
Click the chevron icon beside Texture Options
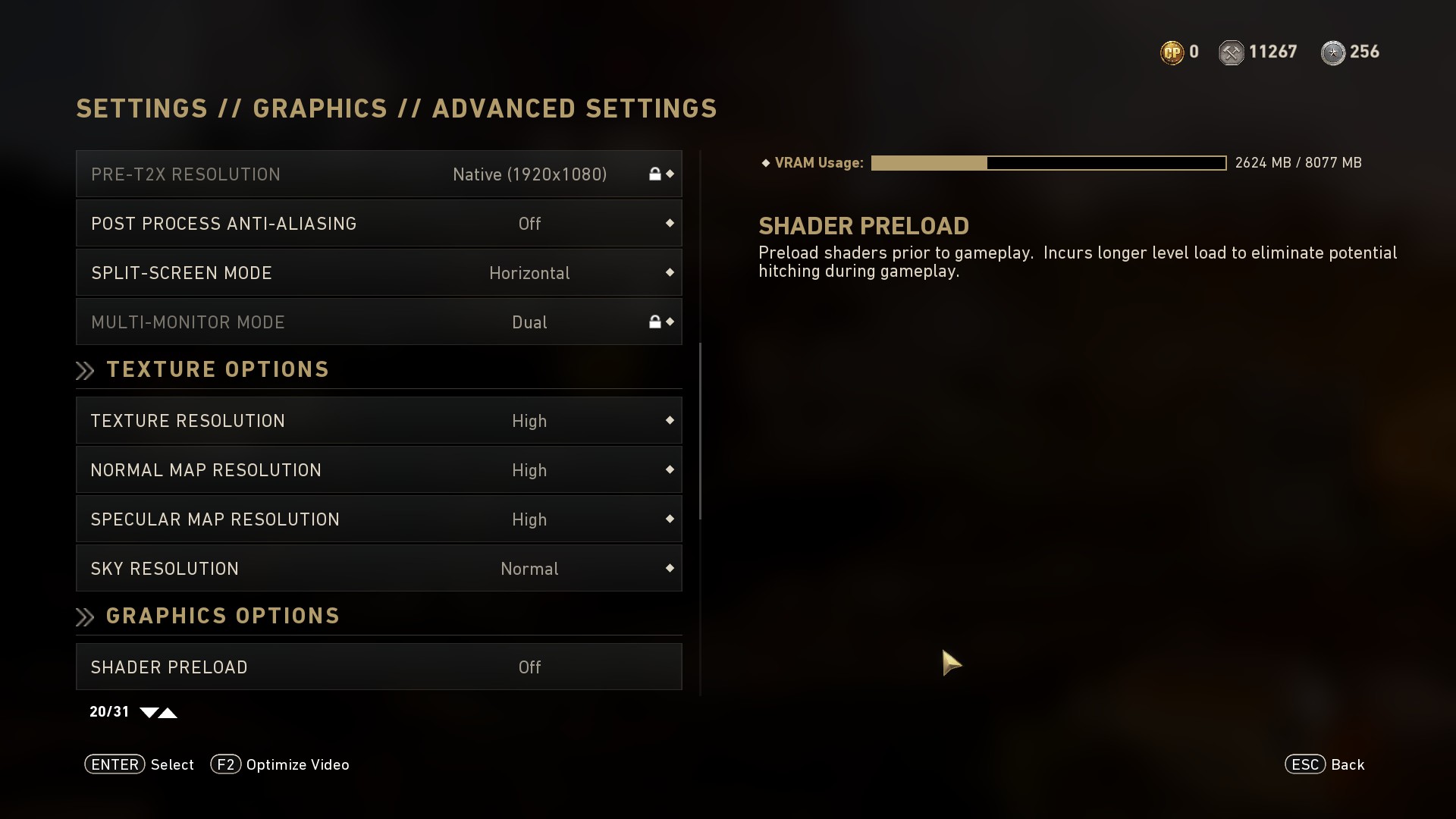coord(85,370)
